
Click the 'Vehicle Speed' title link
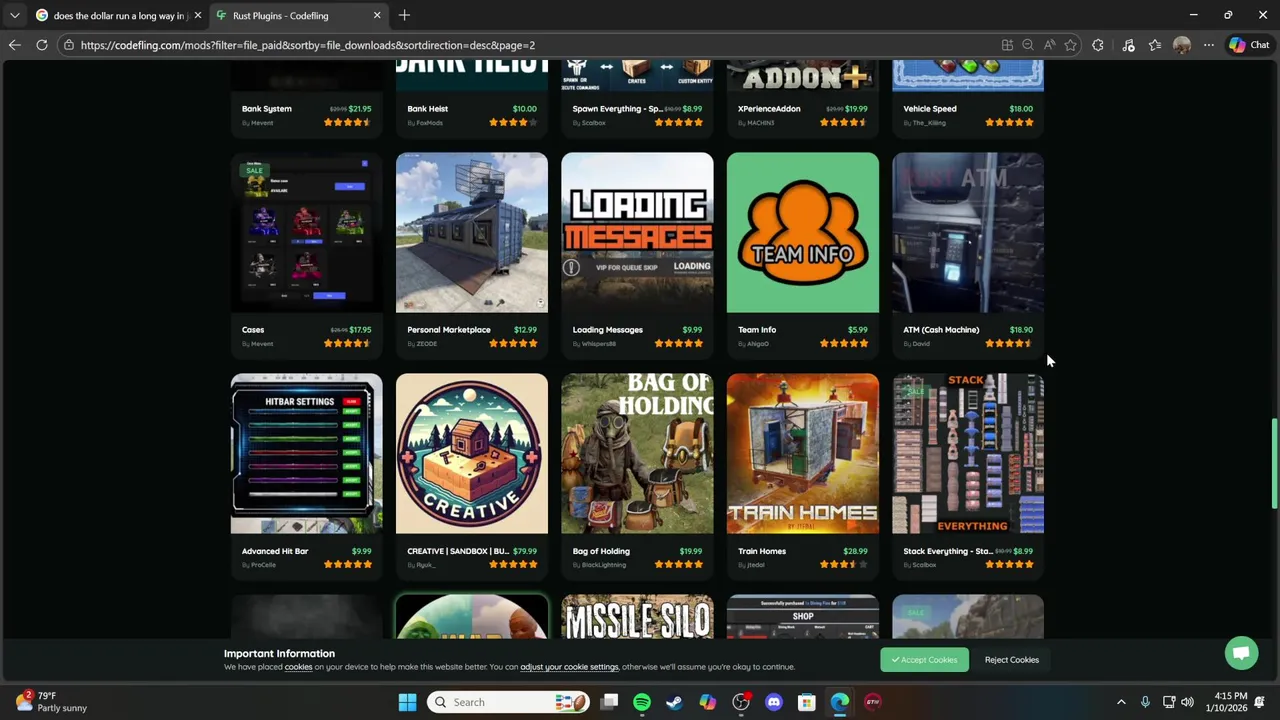click(x=930, y=109)
